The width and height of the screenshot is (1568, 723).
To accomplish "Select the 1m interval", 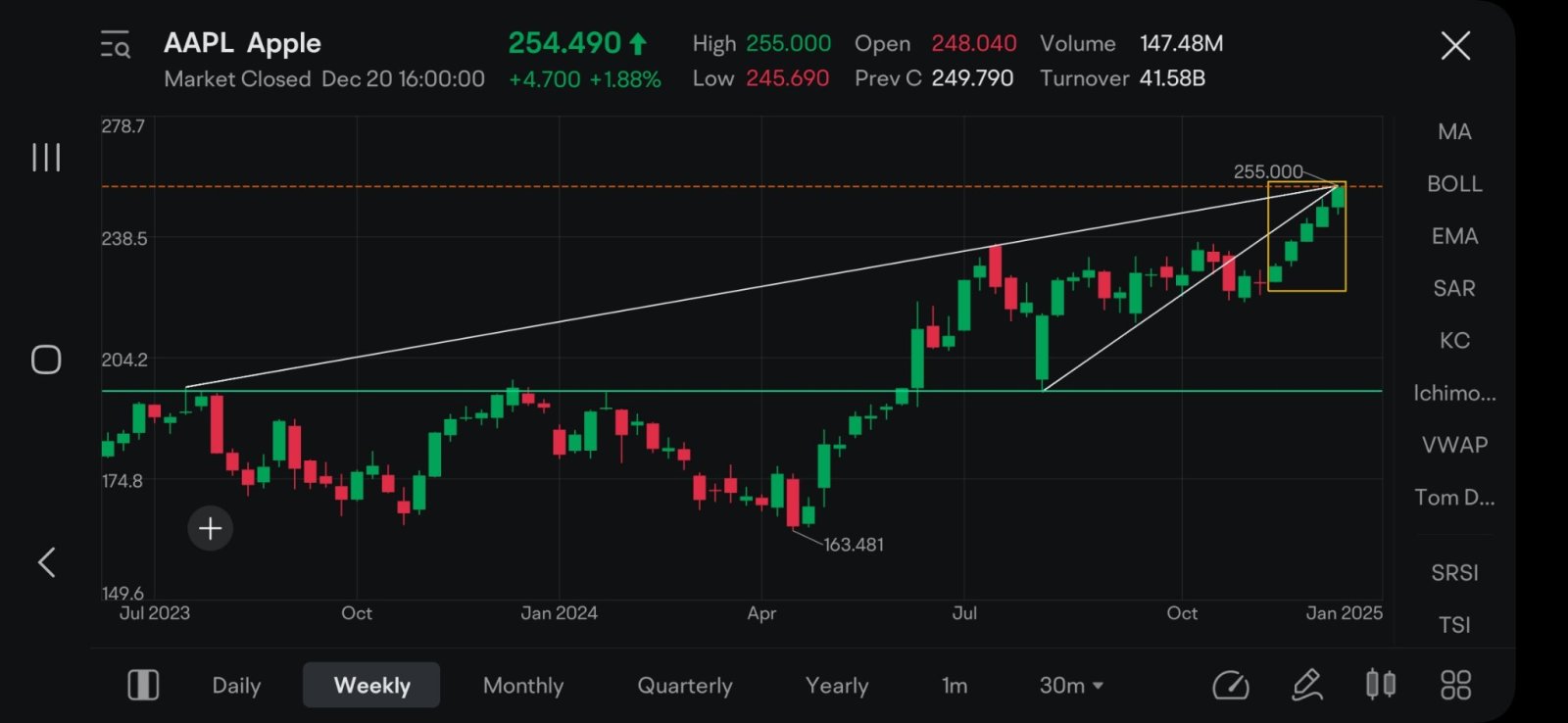I will click(955, 686).
